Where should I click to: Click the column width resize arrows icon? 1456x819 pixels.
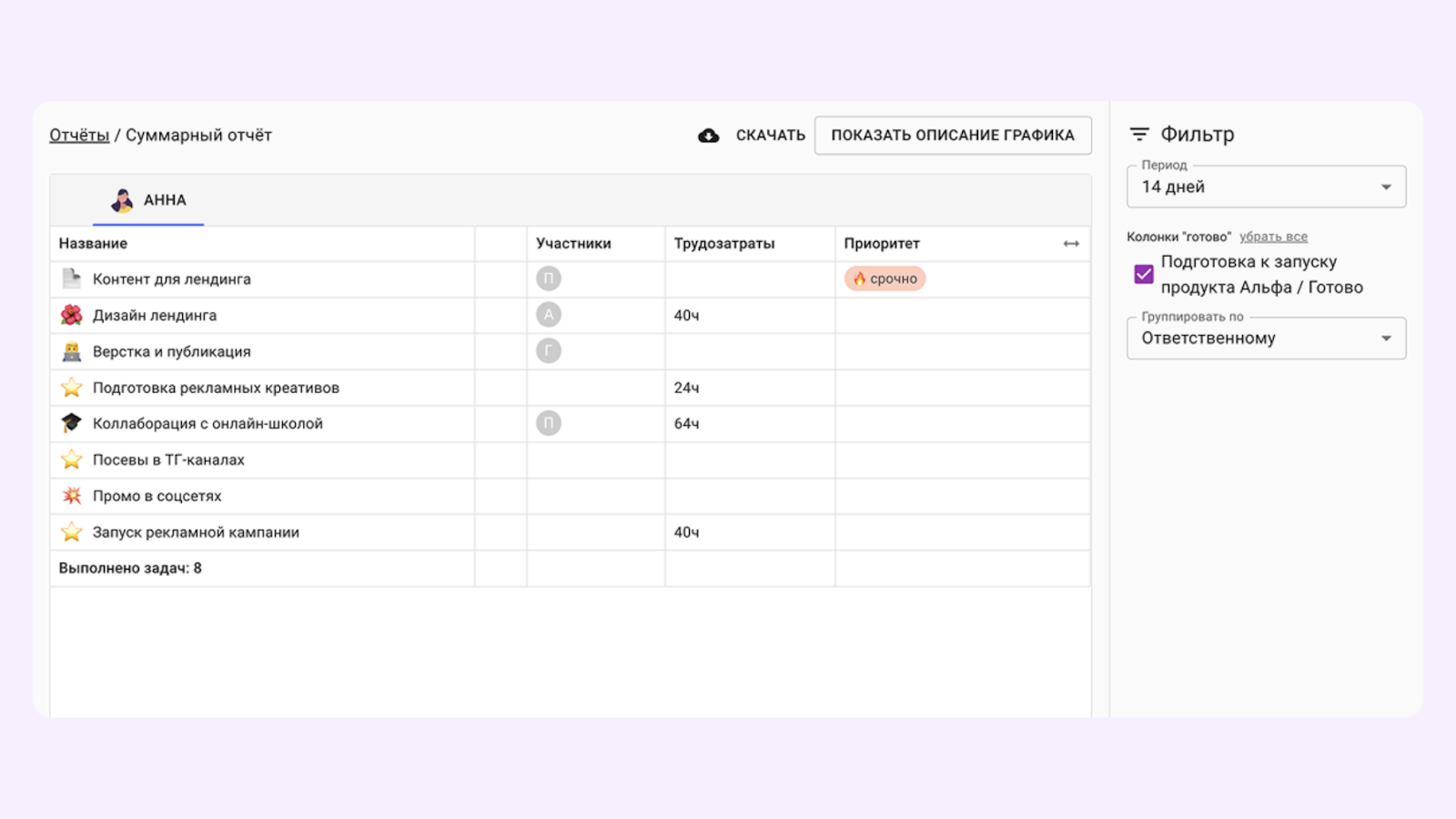pos(1071,244)
